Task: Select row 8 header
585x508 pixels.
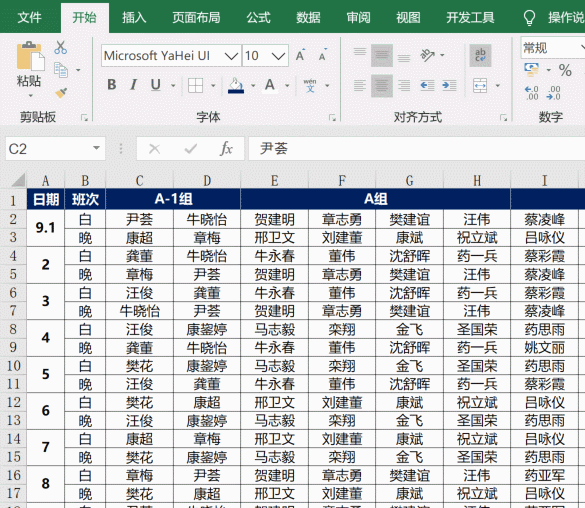Action: tap(13, 329)
